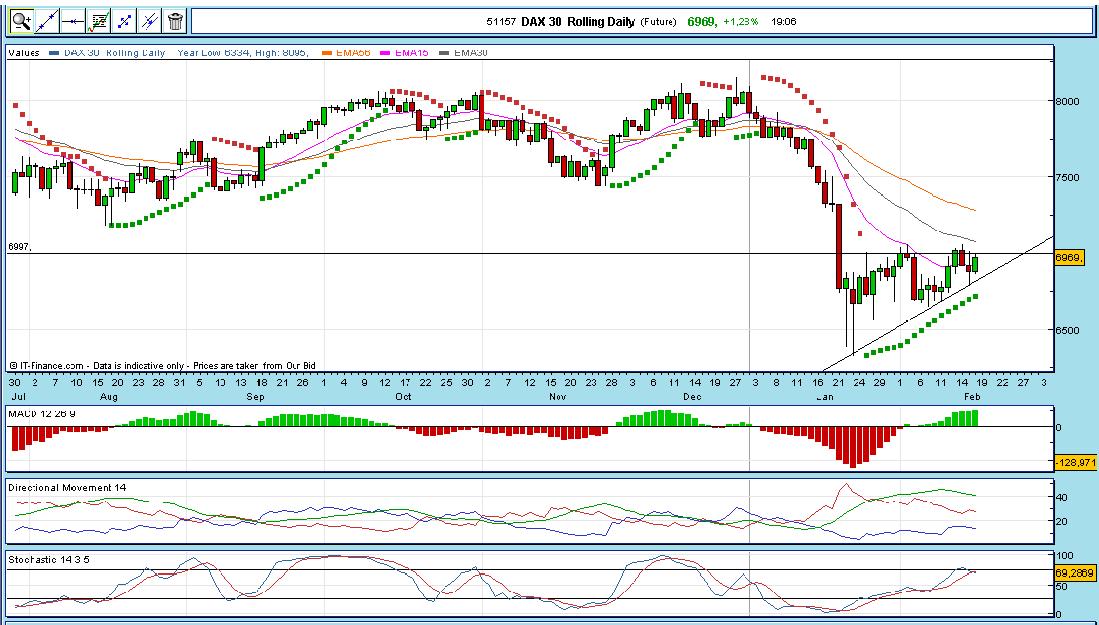Click the 6500 price axis label

click(1067, 330)
